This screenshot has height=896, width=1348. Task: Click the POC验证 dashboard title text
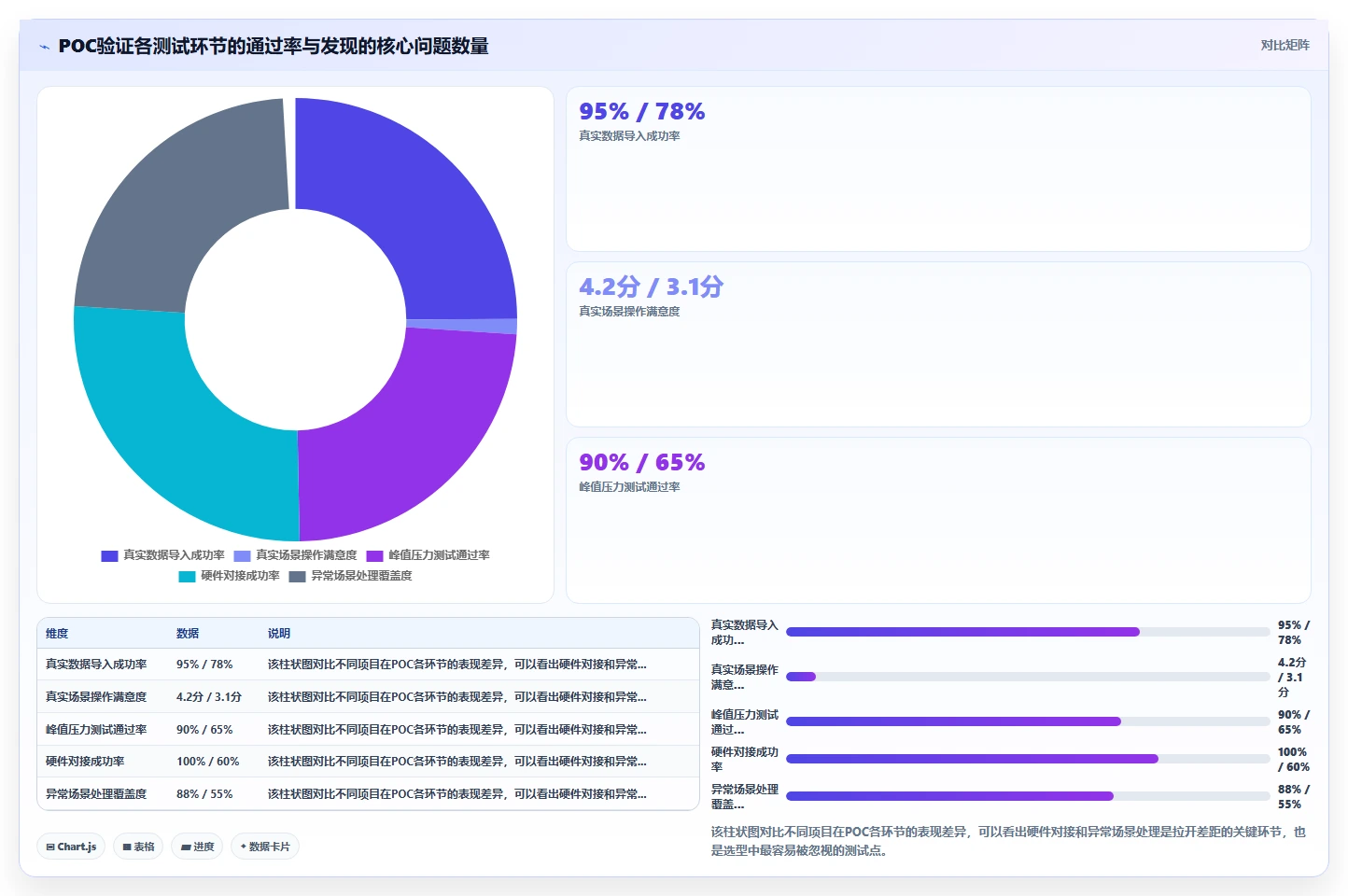pos(274,46)
